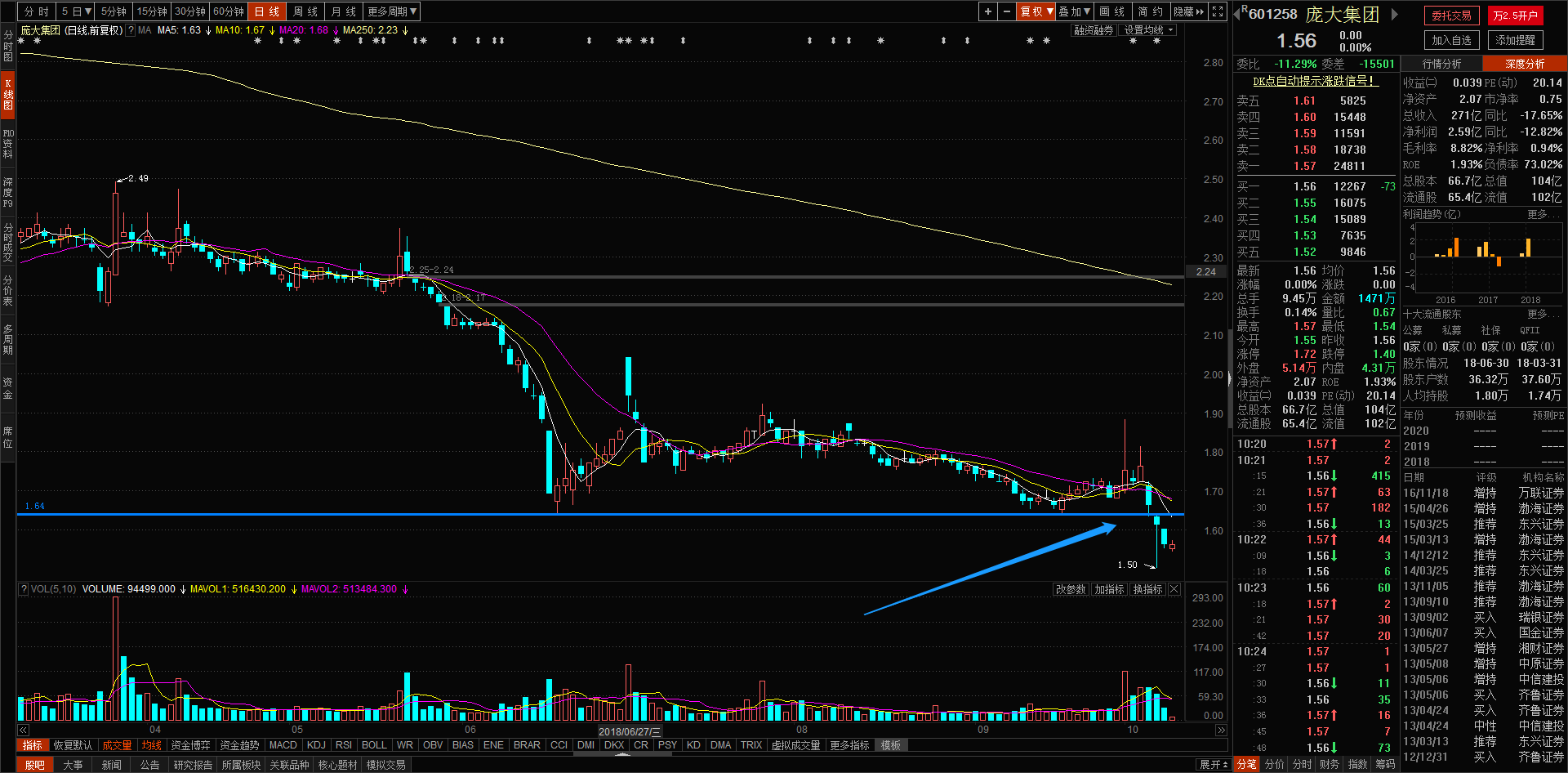
Task: Click 2.24 price marker on axis
Action: (1206, 272)
